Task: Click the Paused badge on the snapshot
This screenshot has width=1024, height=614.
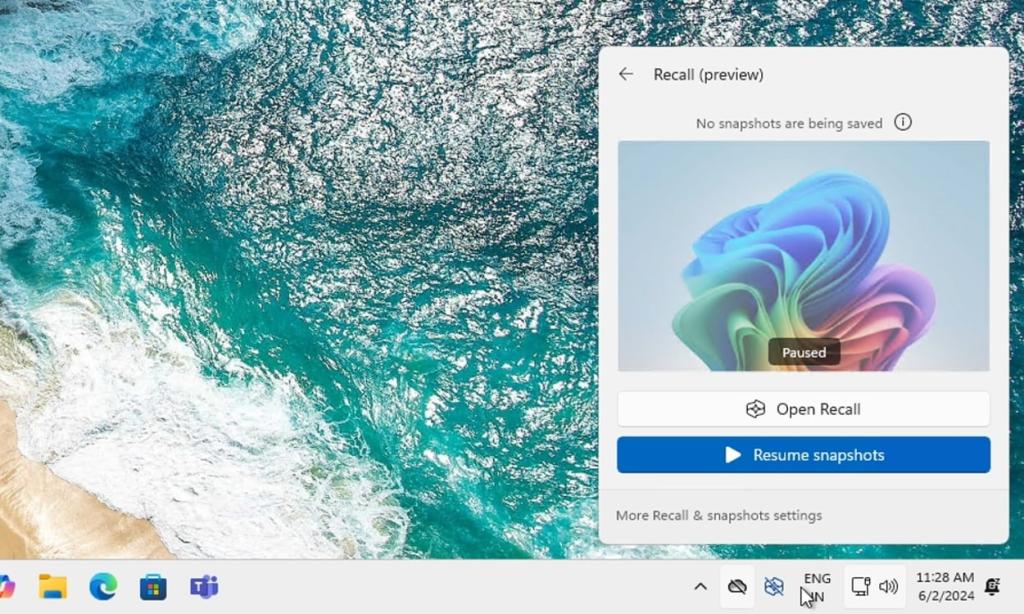Action: (x=804, y=352)
